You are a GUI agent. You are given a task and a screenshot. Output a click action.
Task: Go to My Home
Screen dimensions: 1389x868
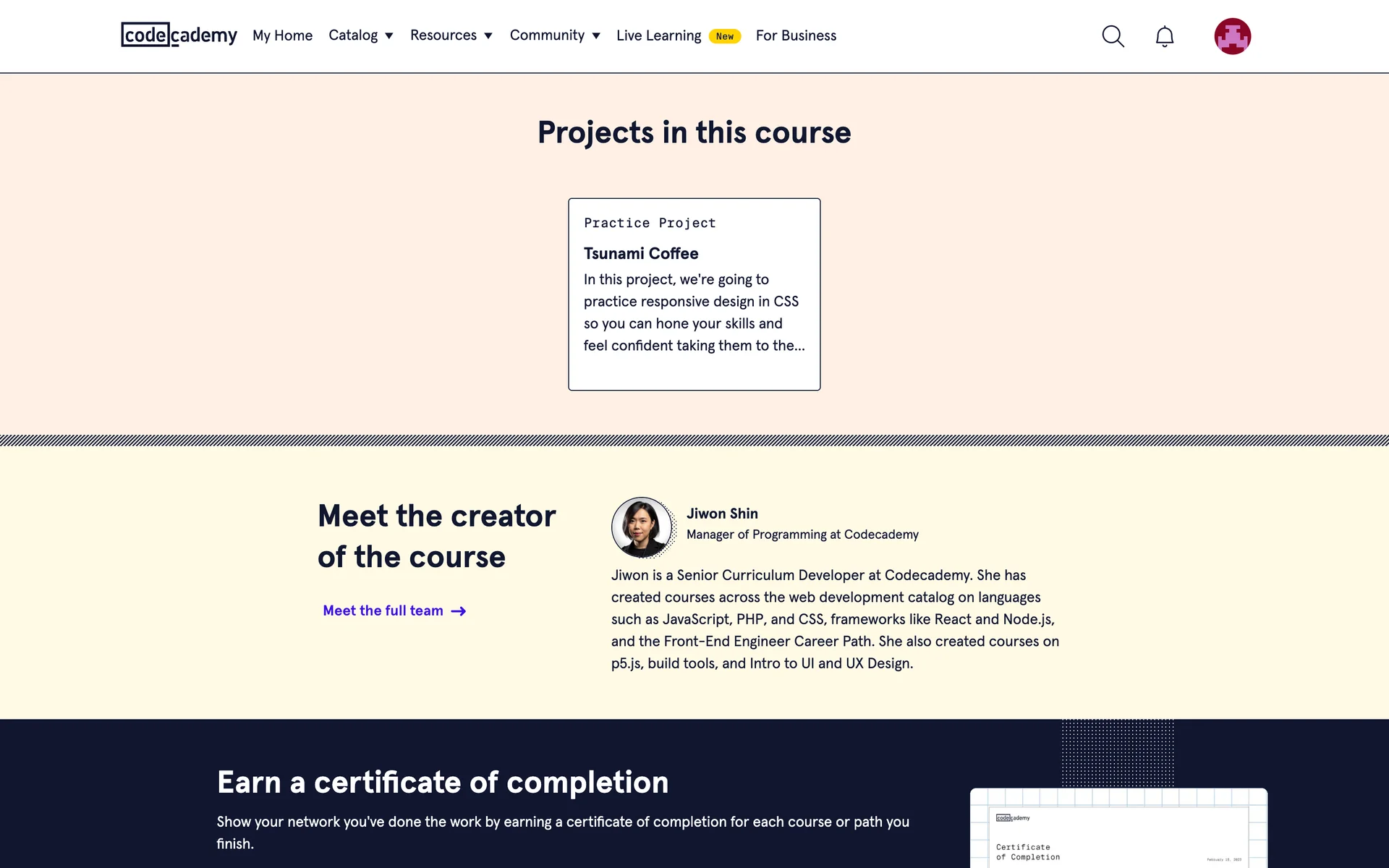(x=282, y=35)
